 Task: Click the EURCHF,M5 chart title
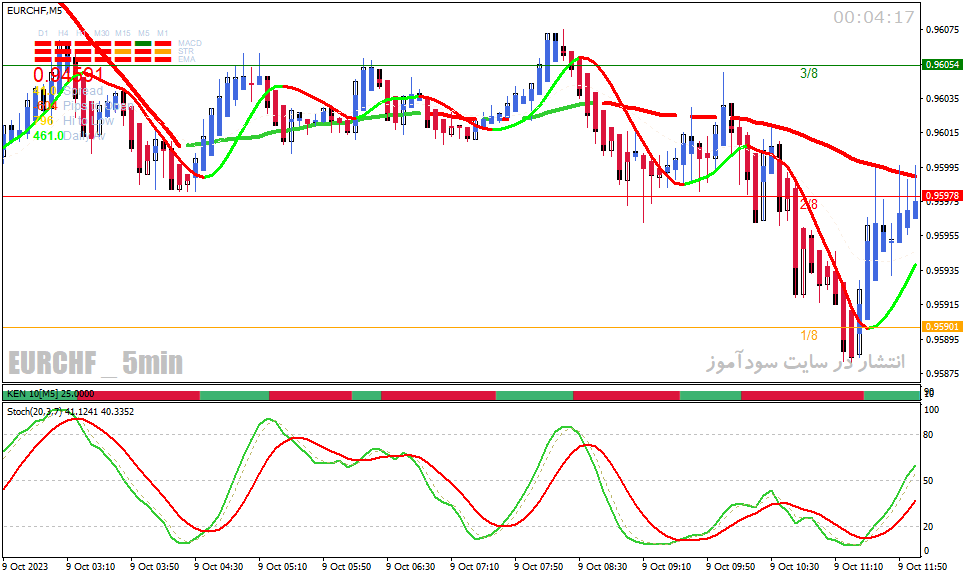coord(34,11)
